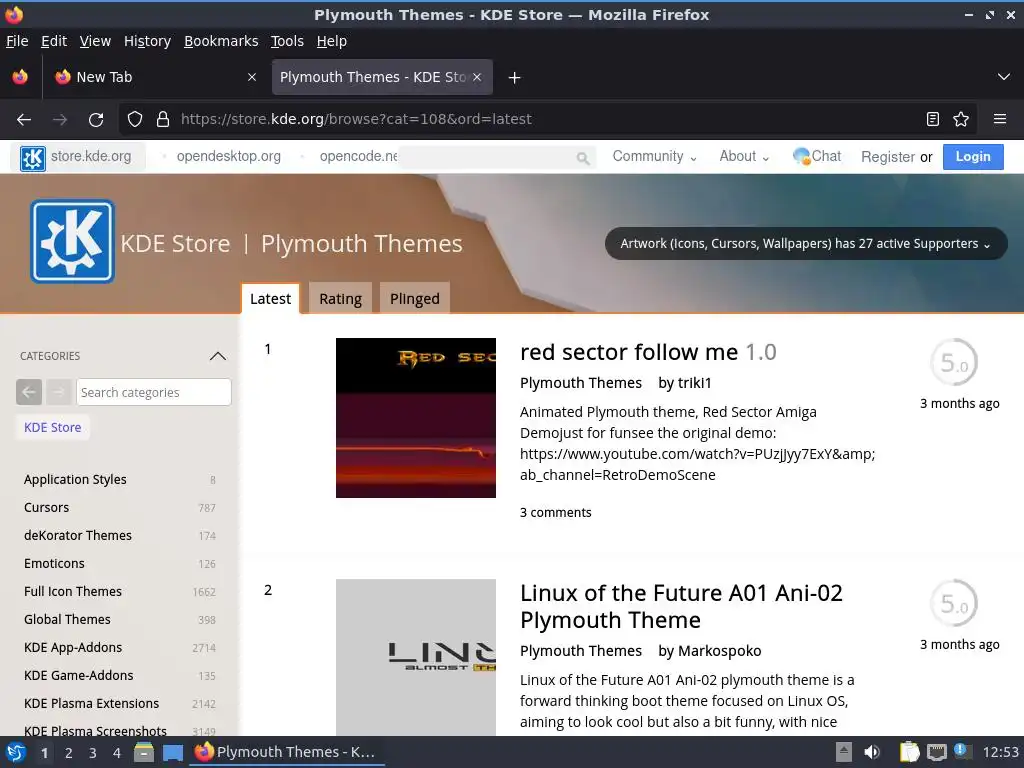Toggle reader view icon
The height and width of the screenshot is (768, 1024).
[x=933, y=120]
